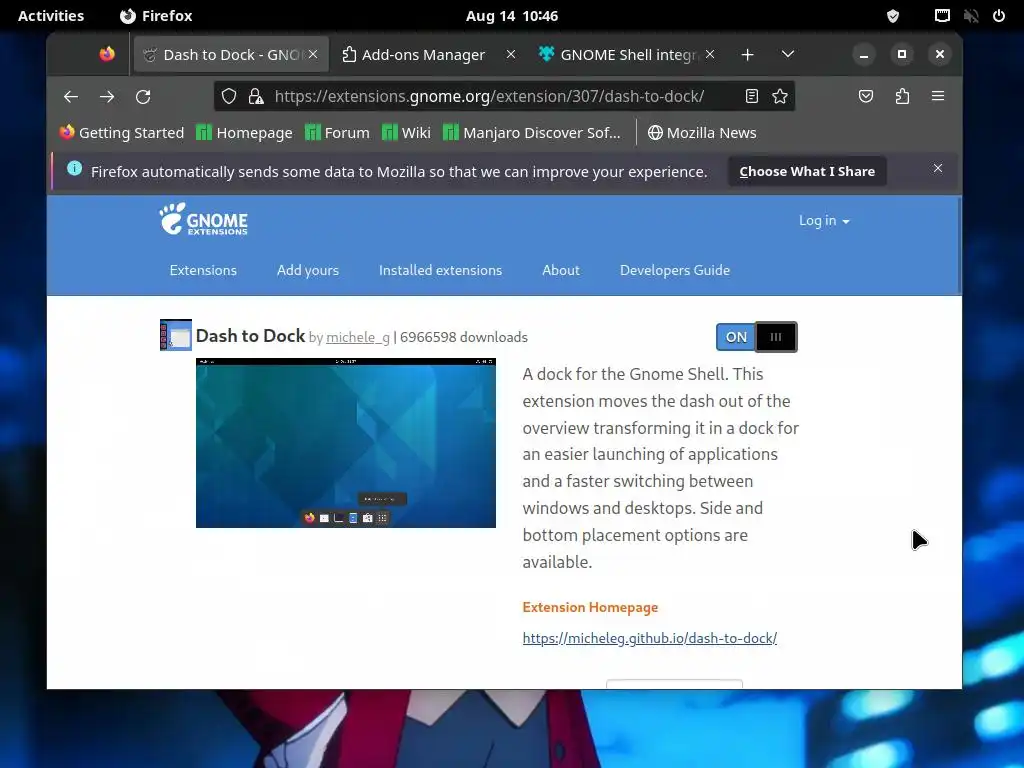
Task: Open Installed extensions nav item
Action: 440,270
